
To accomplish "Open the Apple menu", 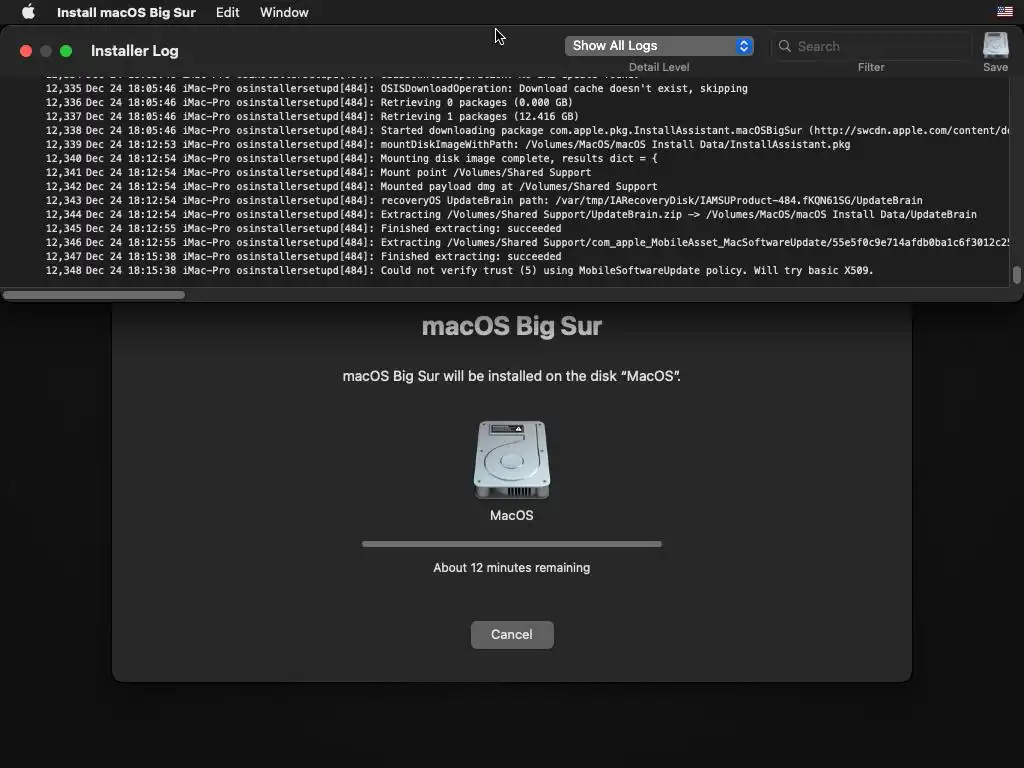I will 28,12.
